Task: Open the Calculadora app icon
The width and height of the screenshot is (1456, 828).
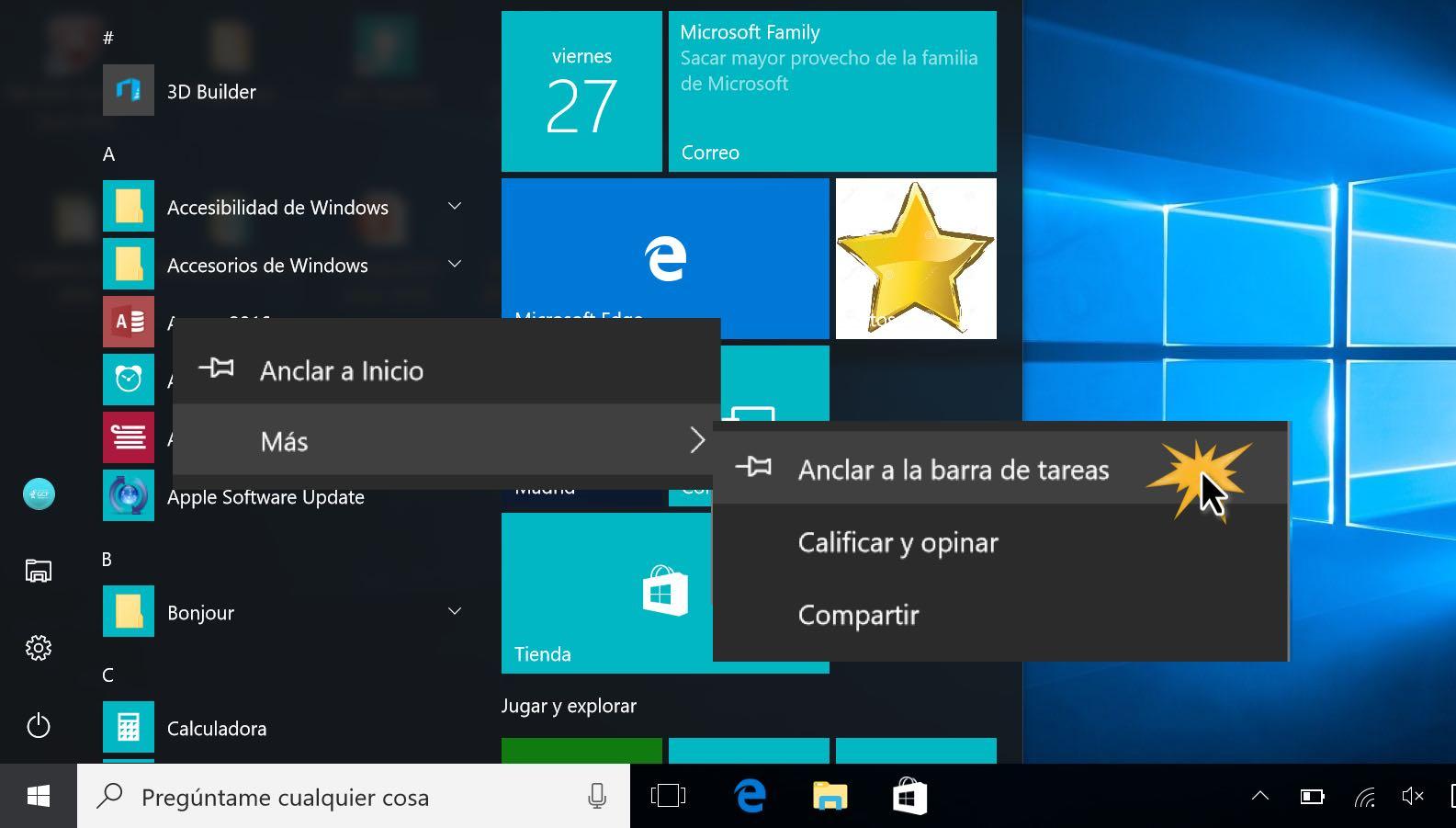Action: [x=129, y=728]
